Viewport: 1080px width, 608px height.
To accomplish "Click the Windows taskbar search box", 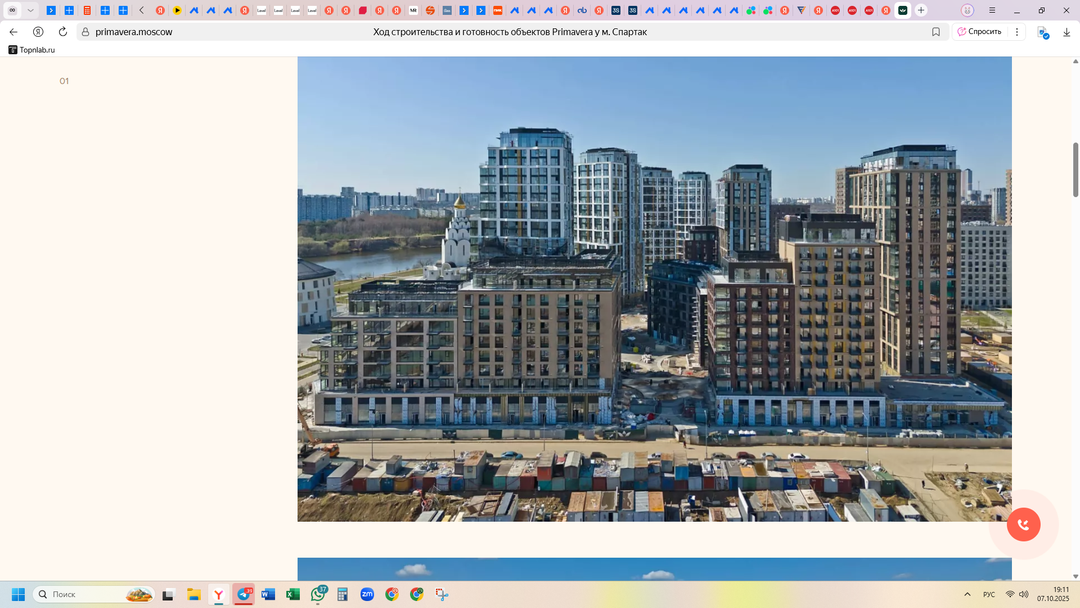I will point(94,594).
